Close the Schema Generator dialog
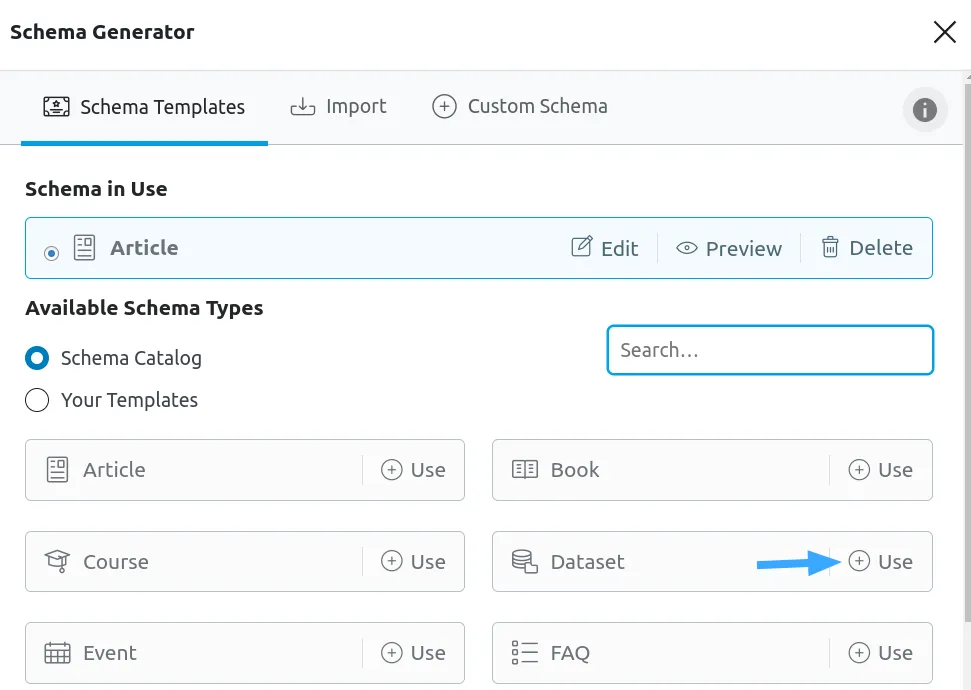Viewport: 971px width, 690px height. (x=944, y=31)
